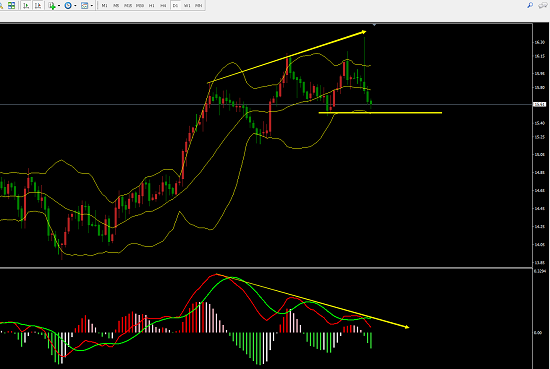The image size is (550, 369).
Task: Select the D1 daily timeframe
Action: click(x=175, y=5)
